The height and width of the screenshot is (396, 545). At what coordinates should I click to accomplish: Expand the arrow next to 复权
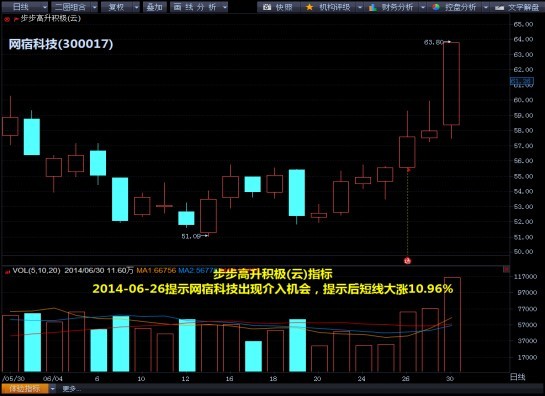(x=136, y=7)
